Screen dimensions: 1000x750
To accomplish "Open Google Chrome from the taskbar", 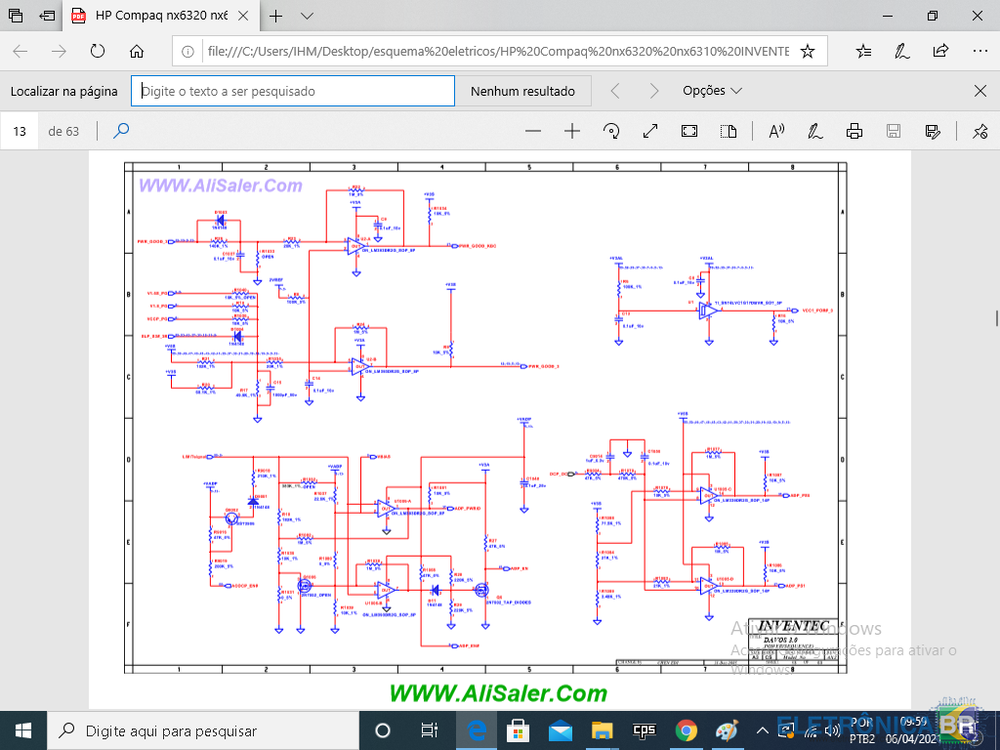I will pyautogui.click(x=686, y=730).
